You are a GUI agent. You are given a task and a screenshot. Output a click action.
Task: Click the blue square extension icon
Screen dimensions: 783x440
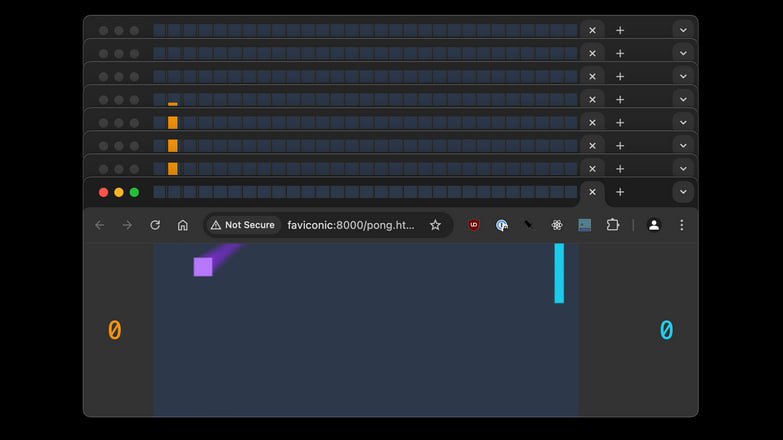tap(585, 225)
